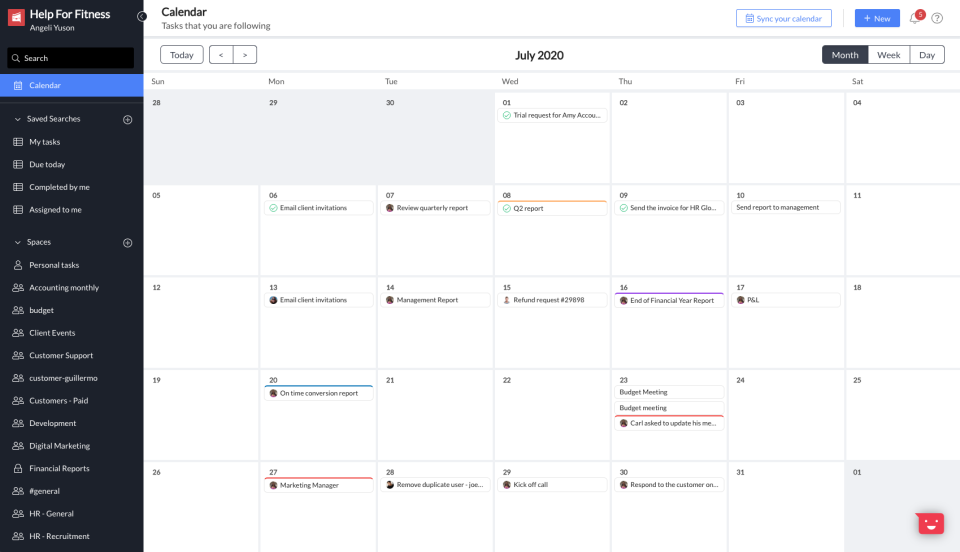
Task: Click the Due today list icon
Action: pos(18,165)
